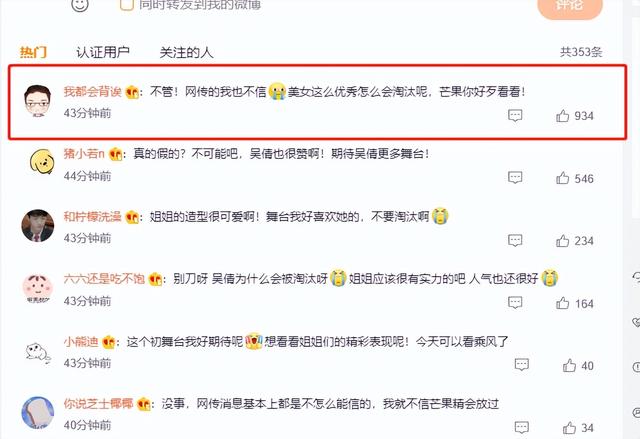
Task: Select the 热门 comments tab
Action: coord(33,52)
